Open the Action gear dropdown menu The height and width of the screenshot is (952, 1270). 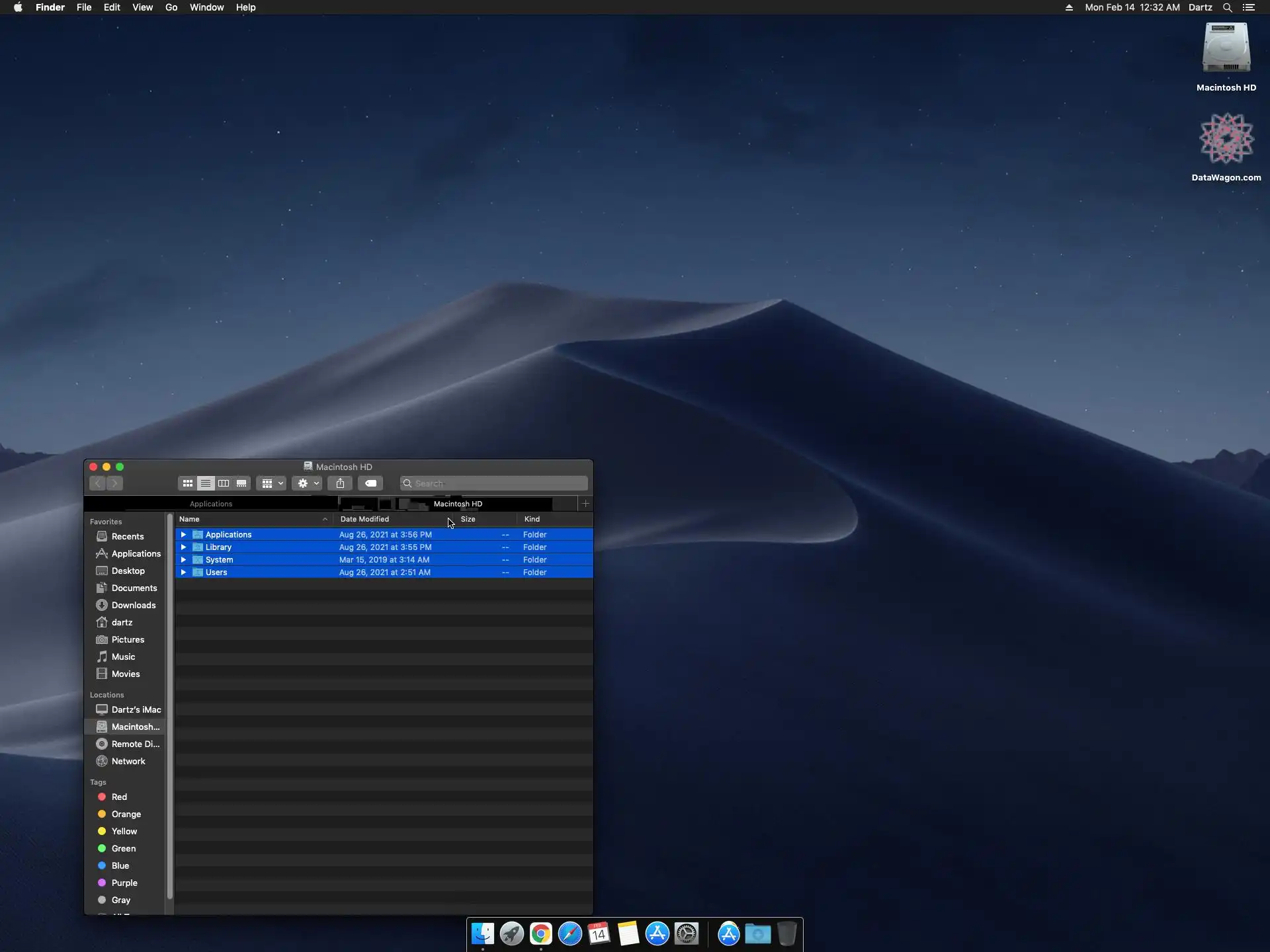(308, 483)
